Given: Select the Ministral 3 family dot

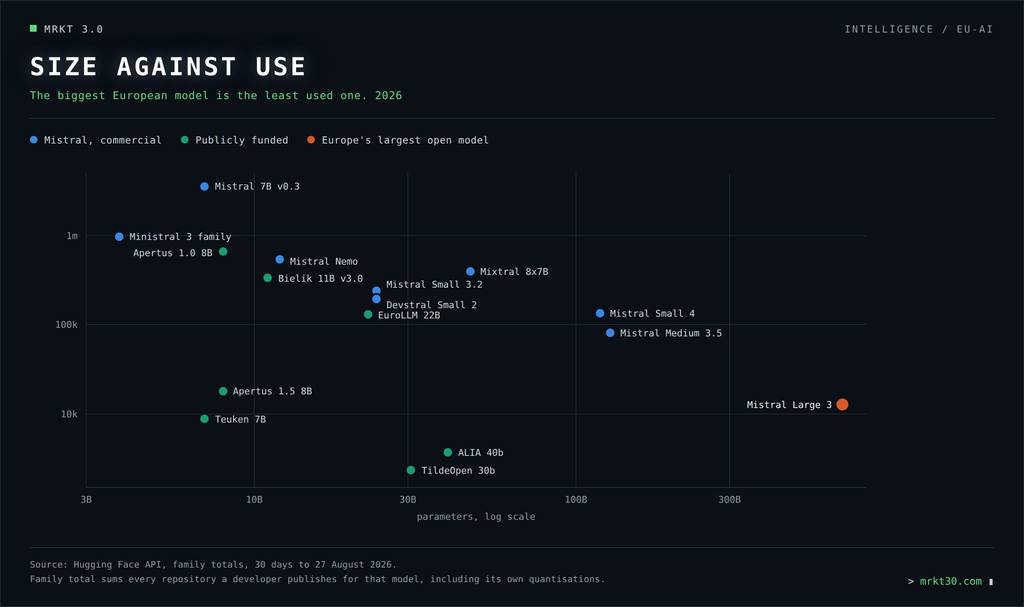Looking at the screenshot, I should pos(119,237).
